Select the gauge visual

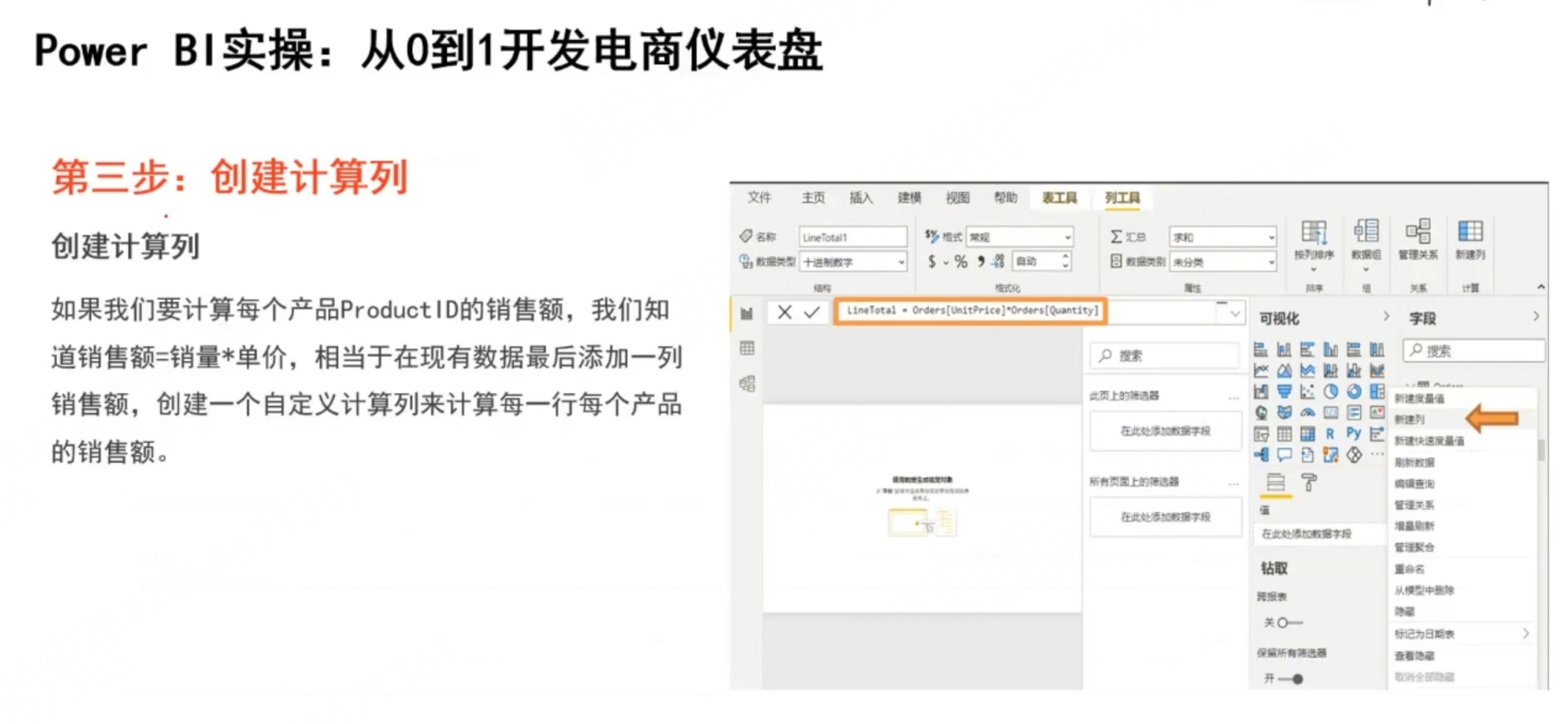(1307, 412)
